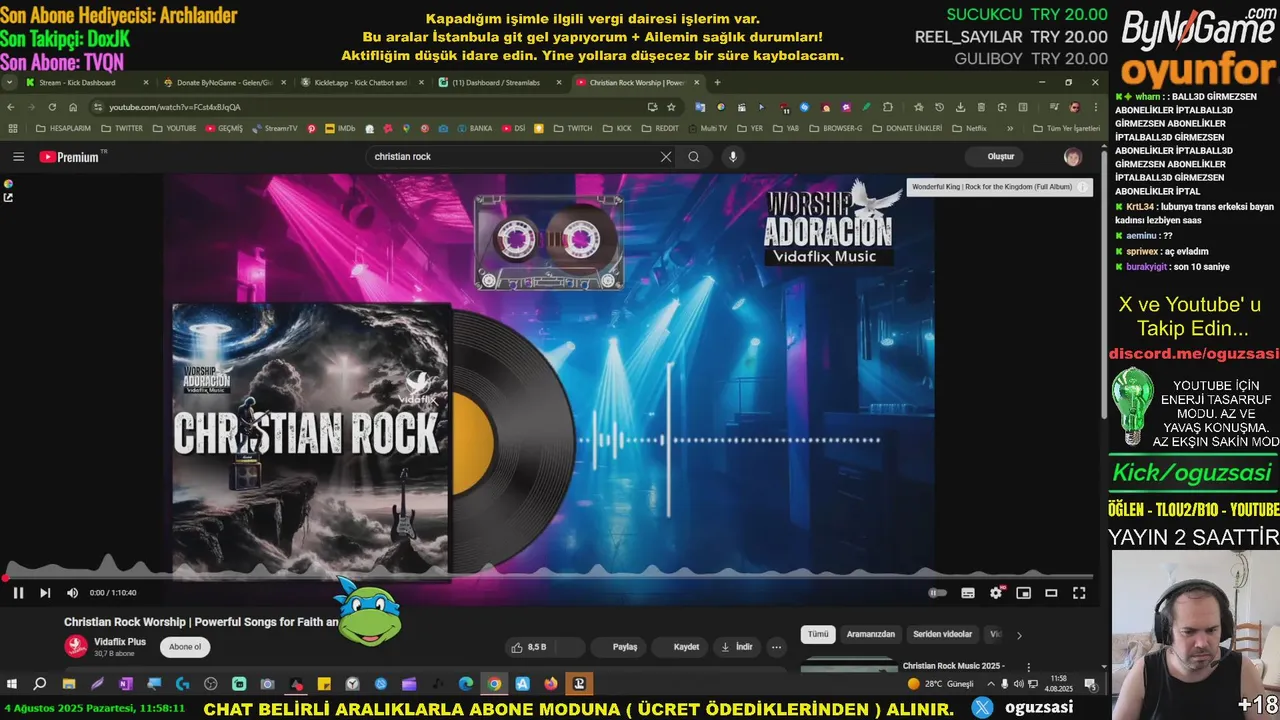This screenshot has width=1280, height=720.
Task: Open the DONATE LİNKLERİ bookmark folder
Action: 907,128
